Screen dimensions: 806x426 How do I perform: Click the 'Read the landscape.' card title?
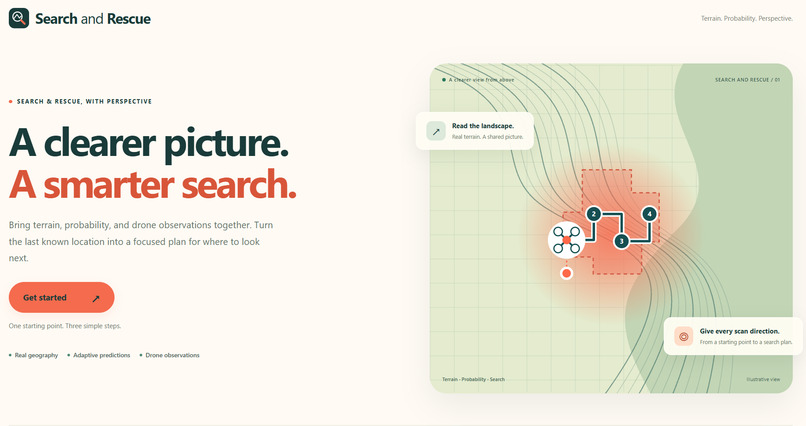click(x=483, y=126)
